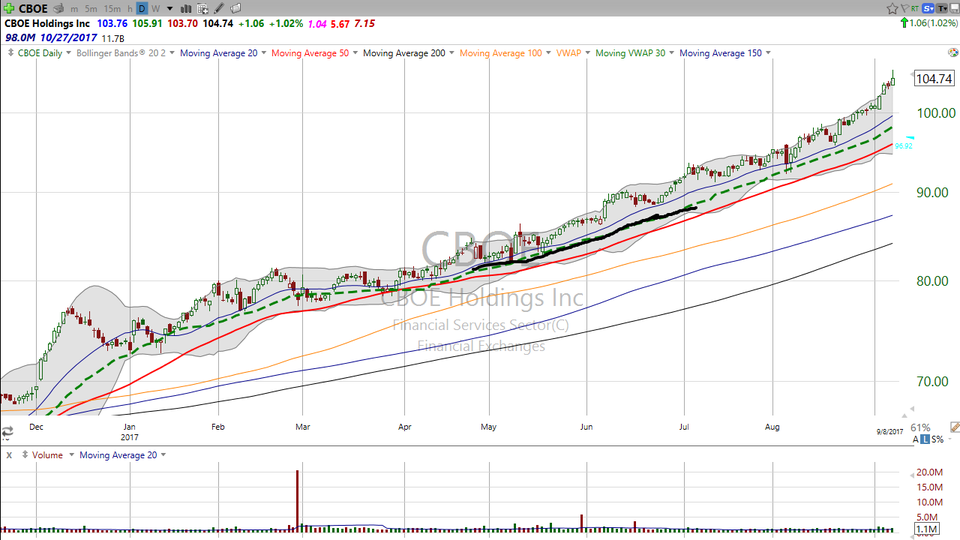The image size is (960, 540).
Task: Select the 15m time frame
Action: point(112,9)
